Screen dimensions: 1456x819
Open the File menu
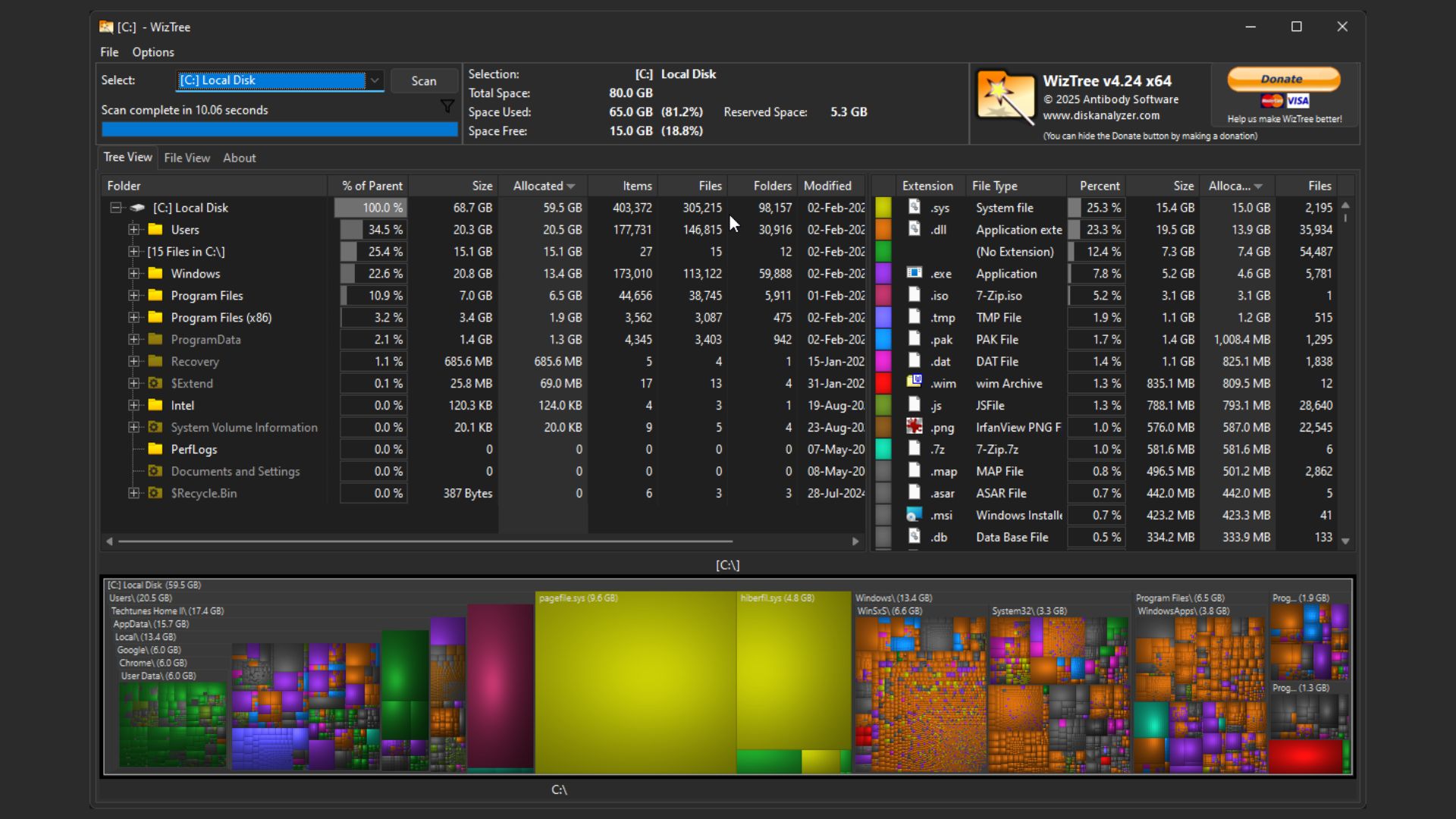109,52
